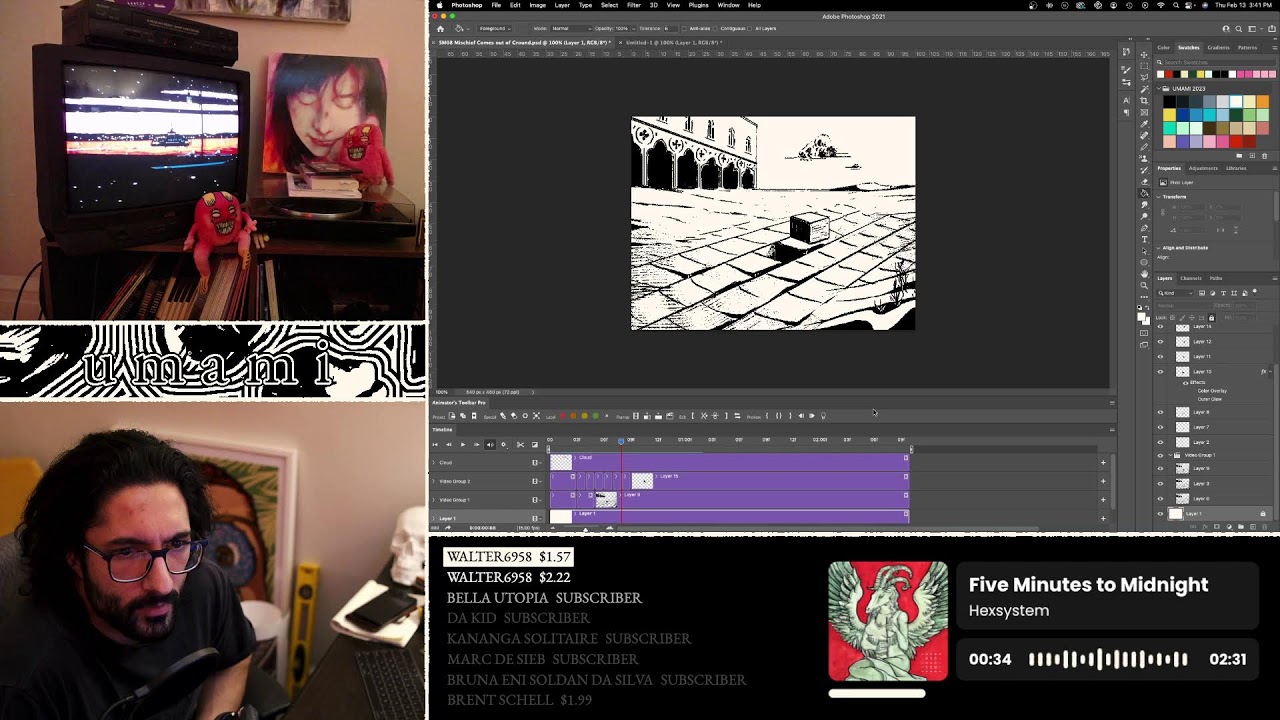Click the timeline settings gear icon
The width and height of the screenshot is (1280, 720).
point(503,444)
